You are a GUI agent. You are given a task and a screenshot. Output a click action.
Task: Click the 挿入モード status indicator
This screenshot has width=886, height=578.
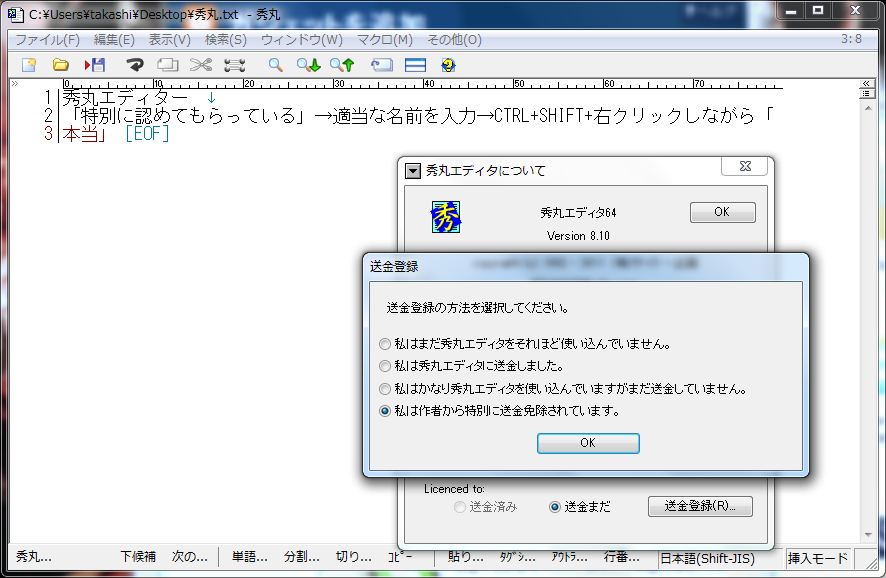pyautogui.click(x=818, y=559)
